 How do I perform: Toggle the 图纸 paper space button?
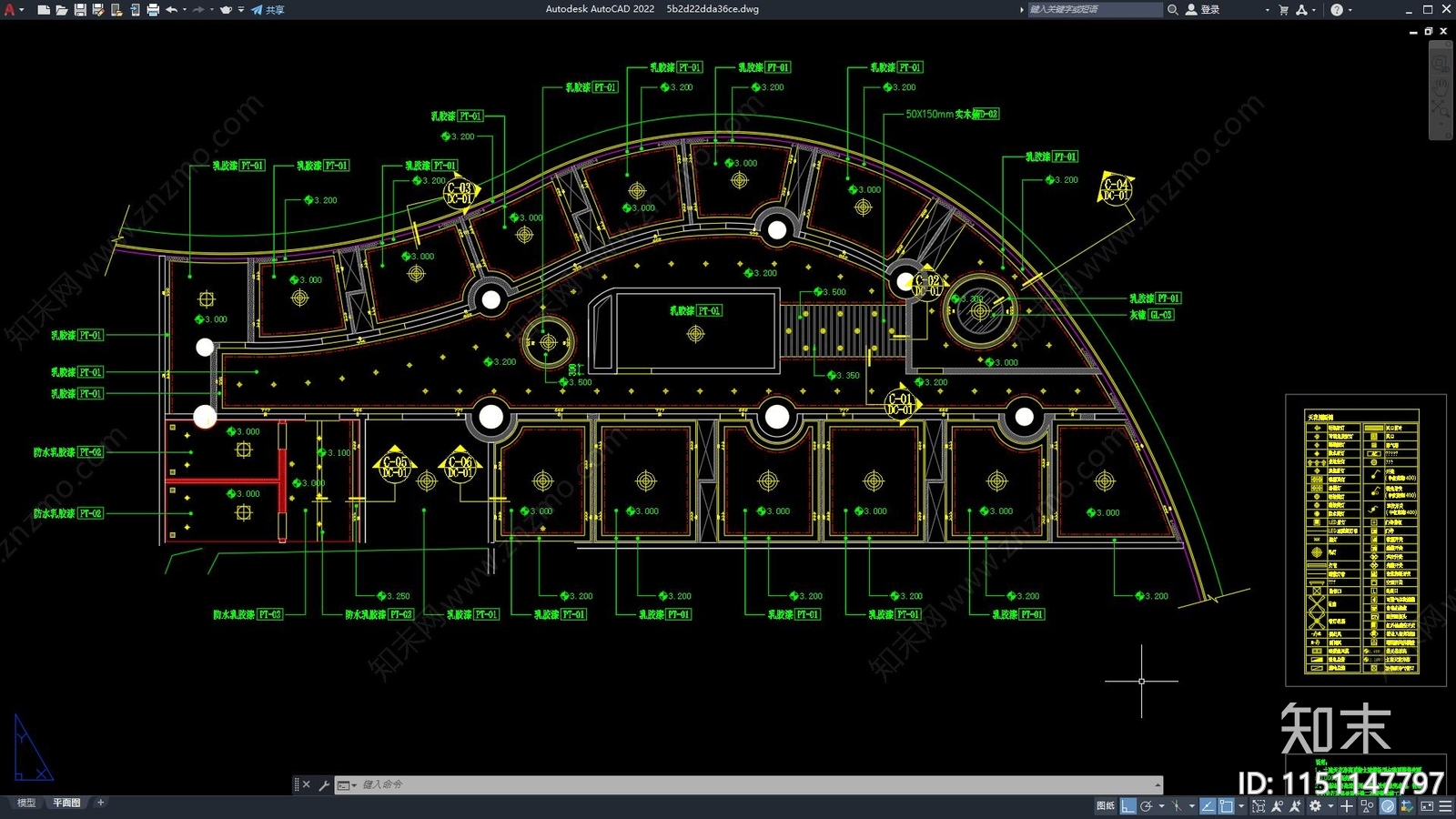1106,806
